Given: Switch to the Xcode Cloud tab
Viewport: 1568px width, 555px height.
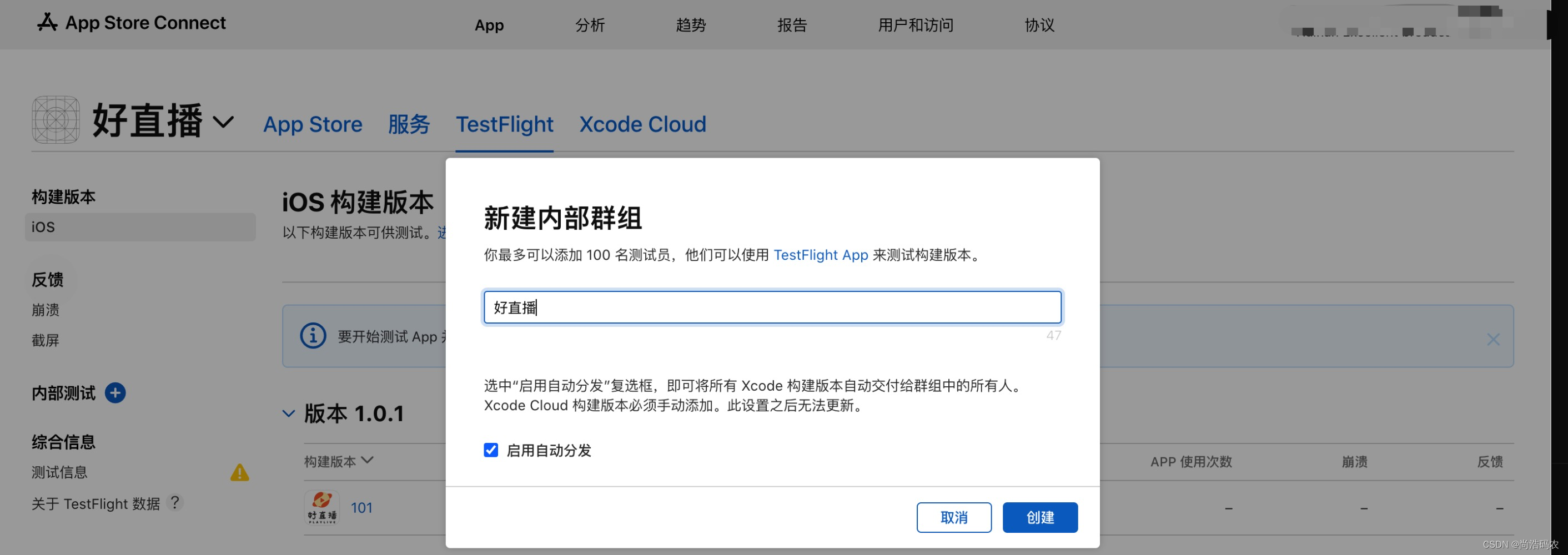Looking at the screenshot, I should pyautogui.click(x=641, y=124).
